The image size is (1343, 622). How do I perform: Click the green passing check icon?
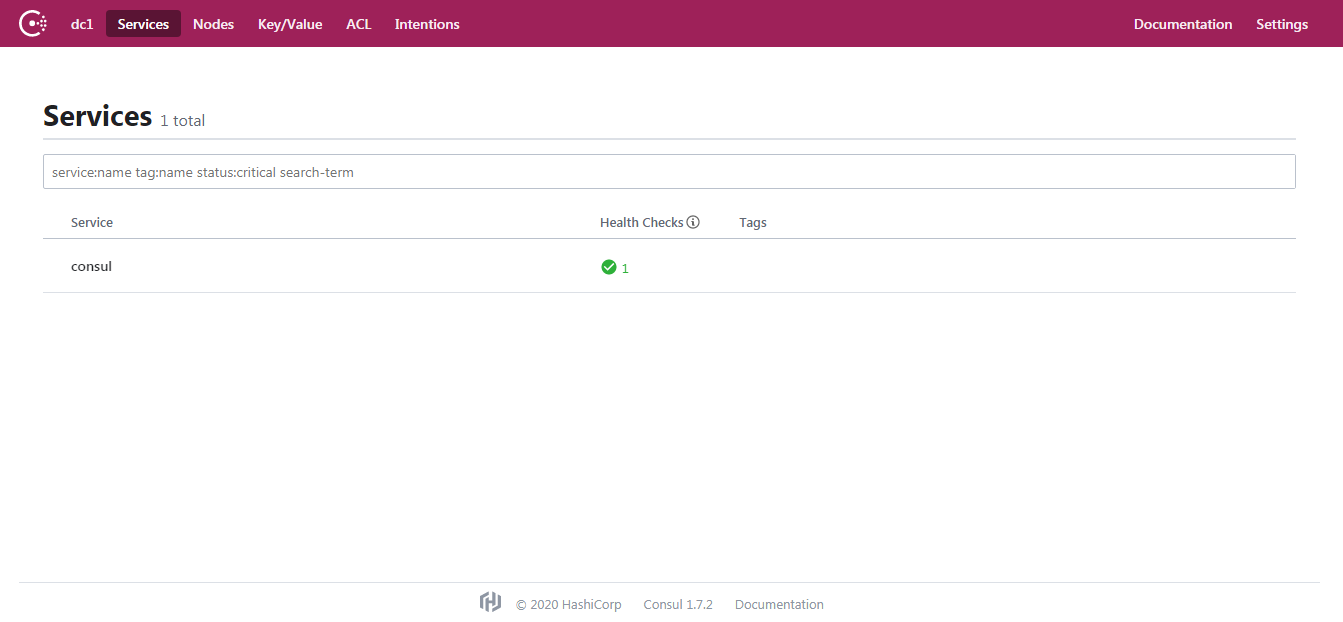[608, 267]
